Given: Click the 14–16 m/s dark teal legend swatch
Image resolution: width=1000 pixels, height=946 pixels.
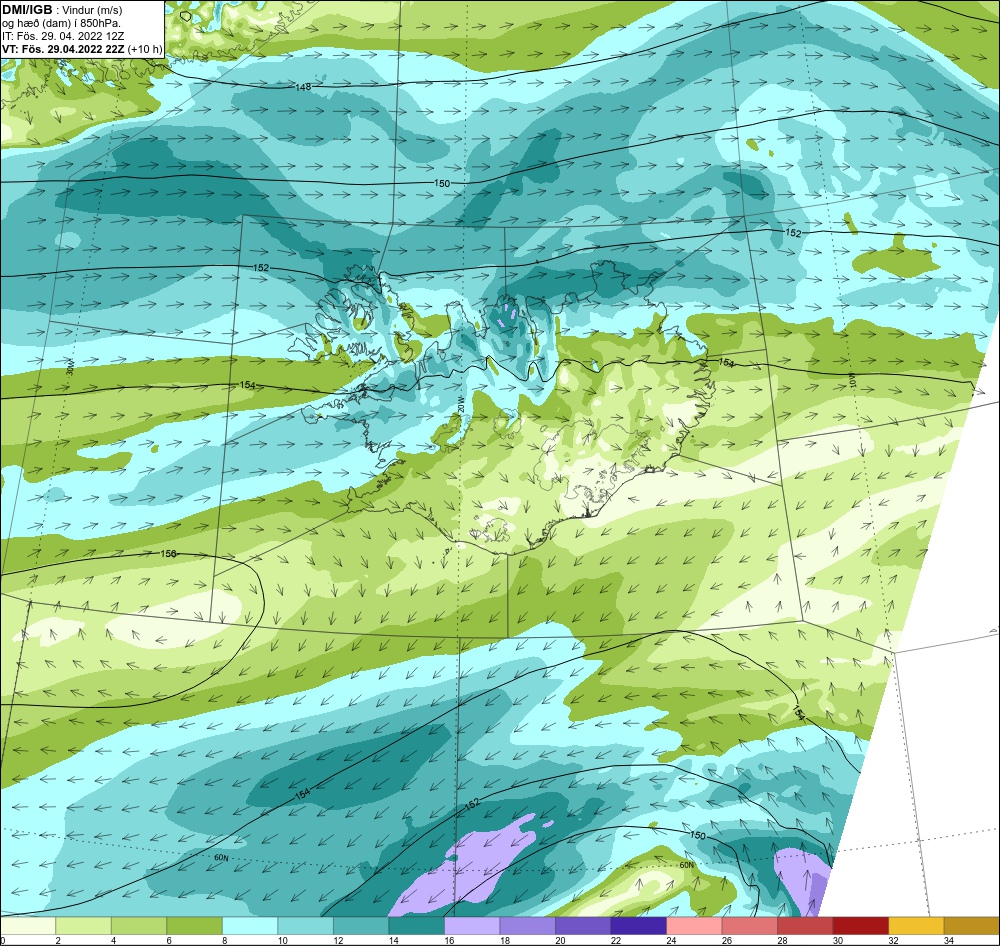Looking at the screenshot, I should [x=416, y=926].
